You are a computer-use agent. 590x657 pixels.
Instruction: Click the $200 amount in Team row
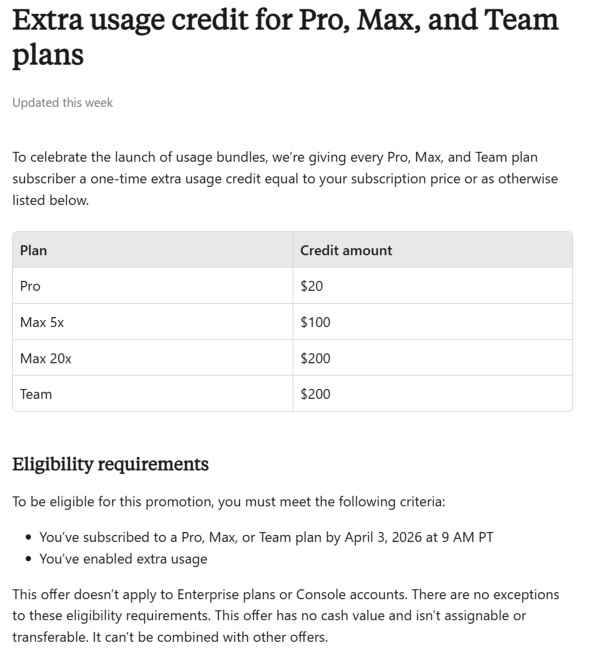[x=315, y=394]
